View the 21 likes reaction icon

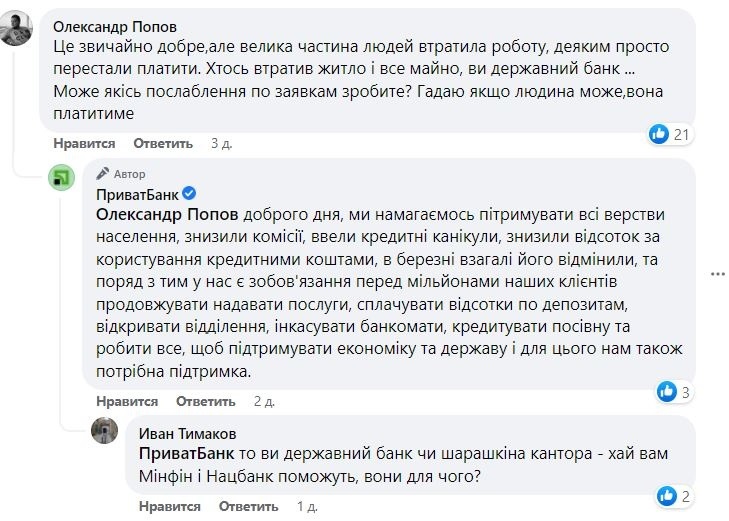[x=659, y=134]
